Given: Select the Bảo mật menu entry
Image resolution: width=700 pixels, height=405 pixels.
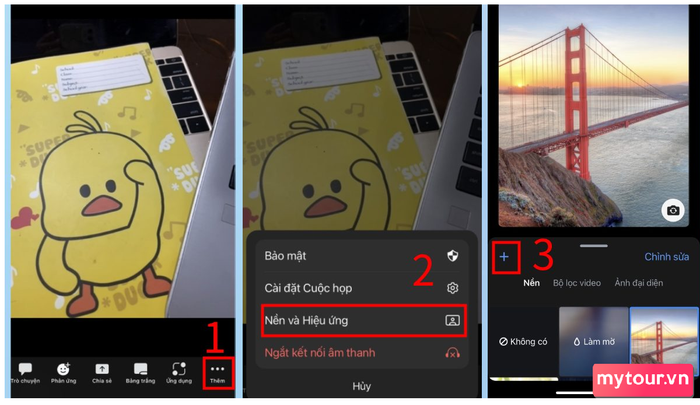Looking at the screenshot, I should tap(362, 256).
